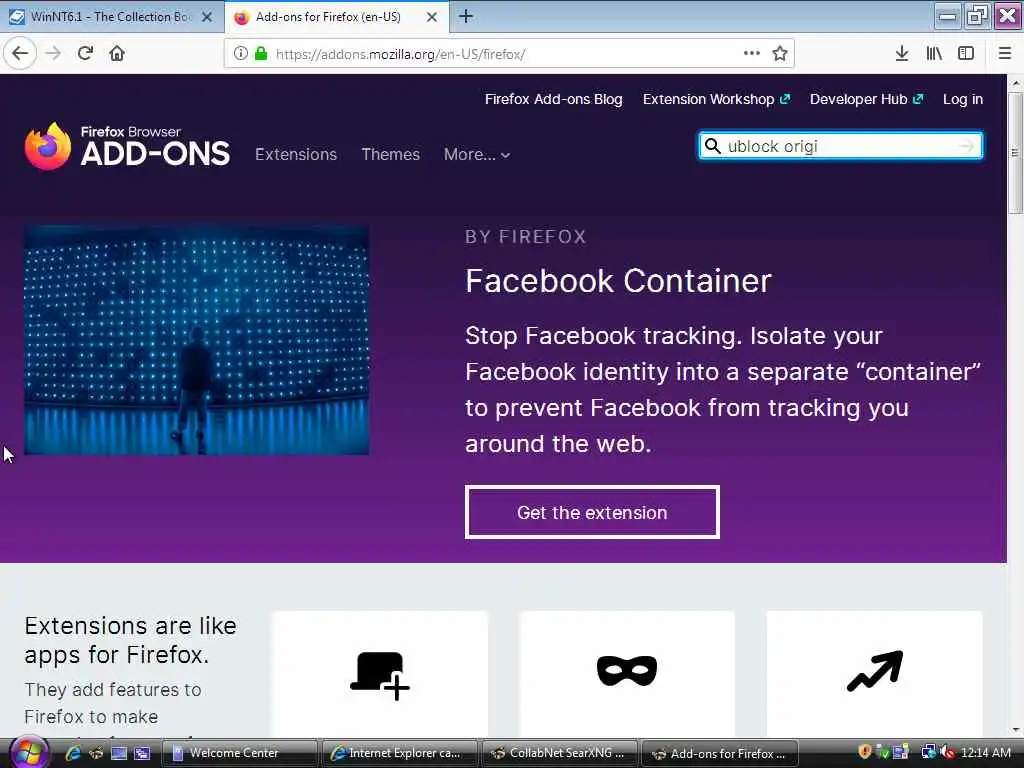
Task: Open the Themes section
Action: pos(391,154)
